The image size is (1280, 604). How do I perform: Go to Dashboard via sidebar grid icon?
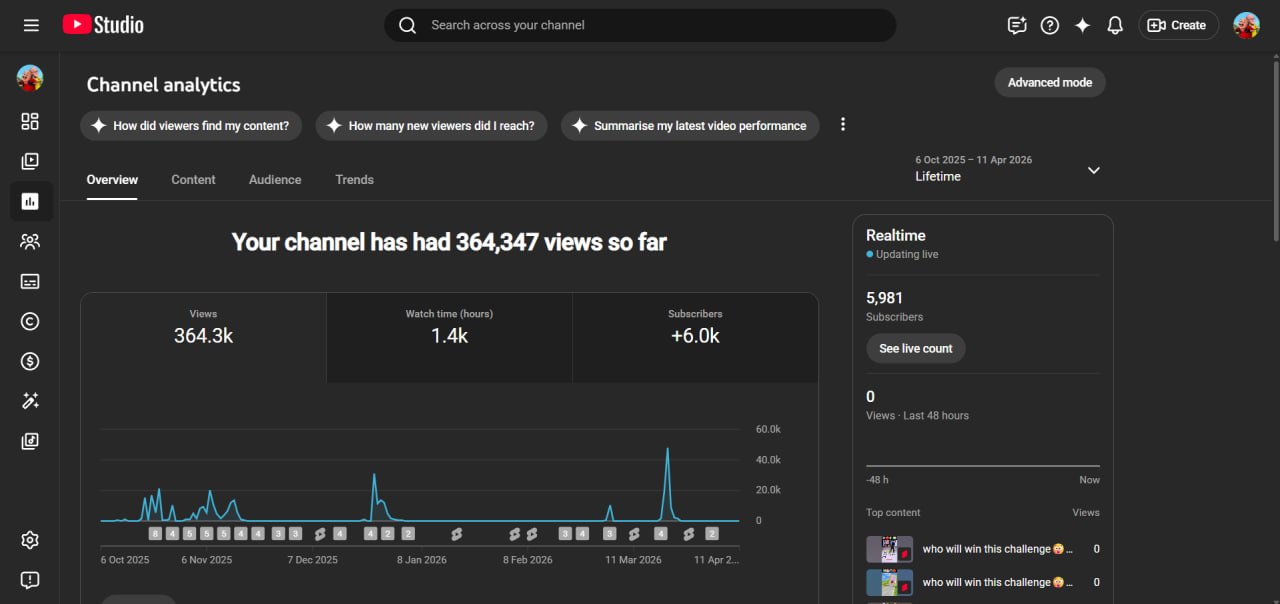pyautogui.click(x=30, y=121)
